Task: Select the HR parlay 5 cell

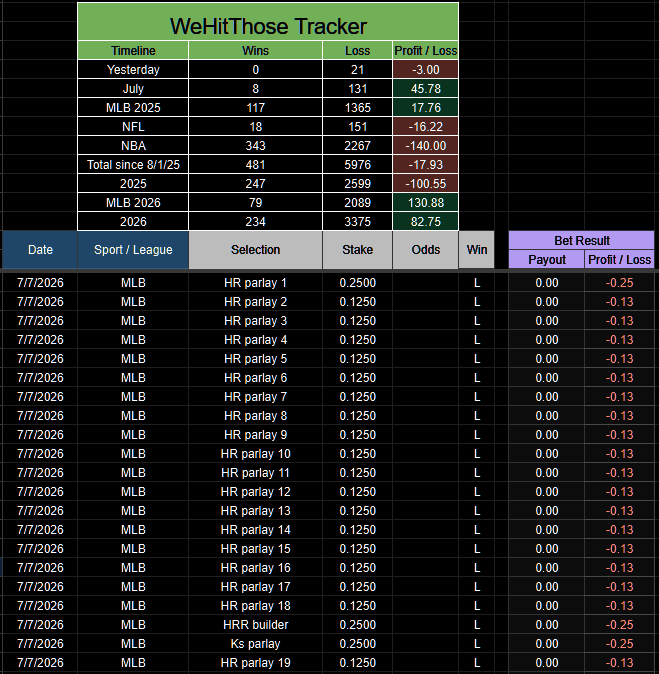Action: click(x=255, y=358)
